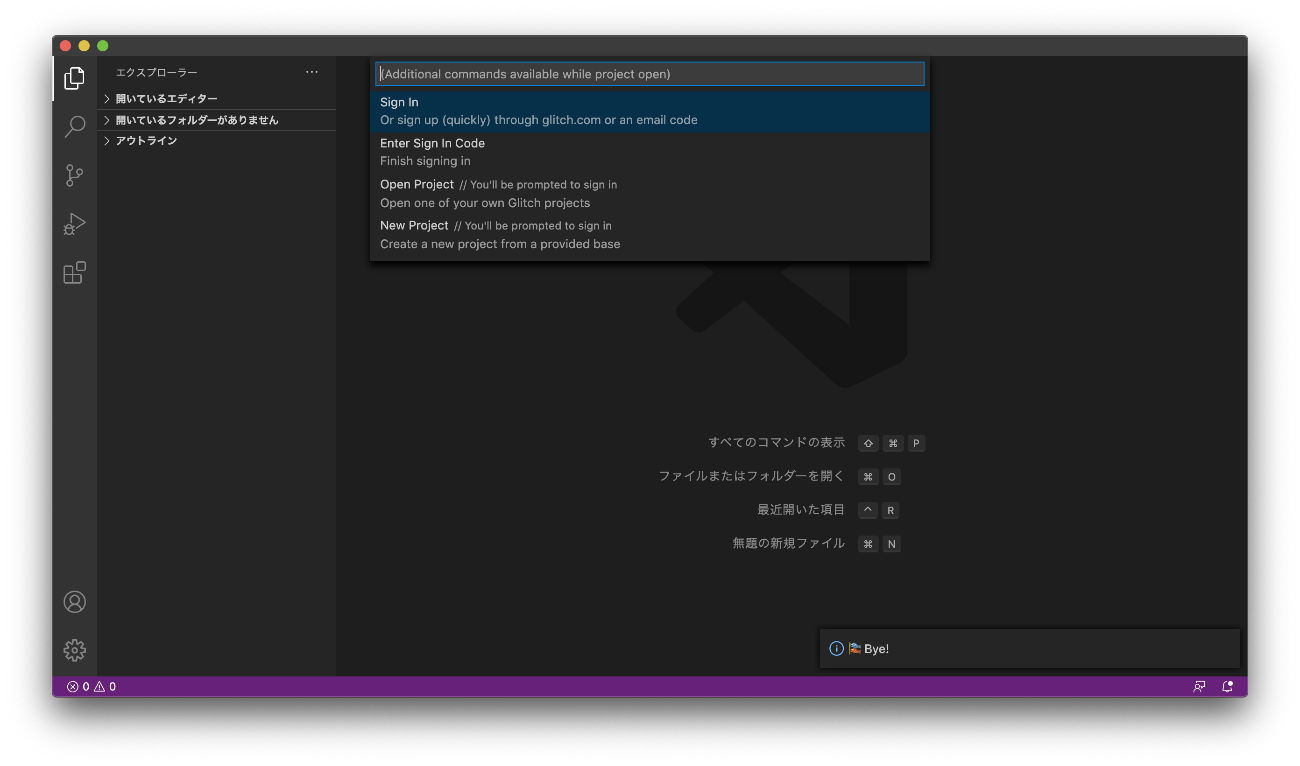Viewport: 1300px width, 766px height.
Task: Open the Accounts icon in activity bar
Action: (x=74, y=601)
